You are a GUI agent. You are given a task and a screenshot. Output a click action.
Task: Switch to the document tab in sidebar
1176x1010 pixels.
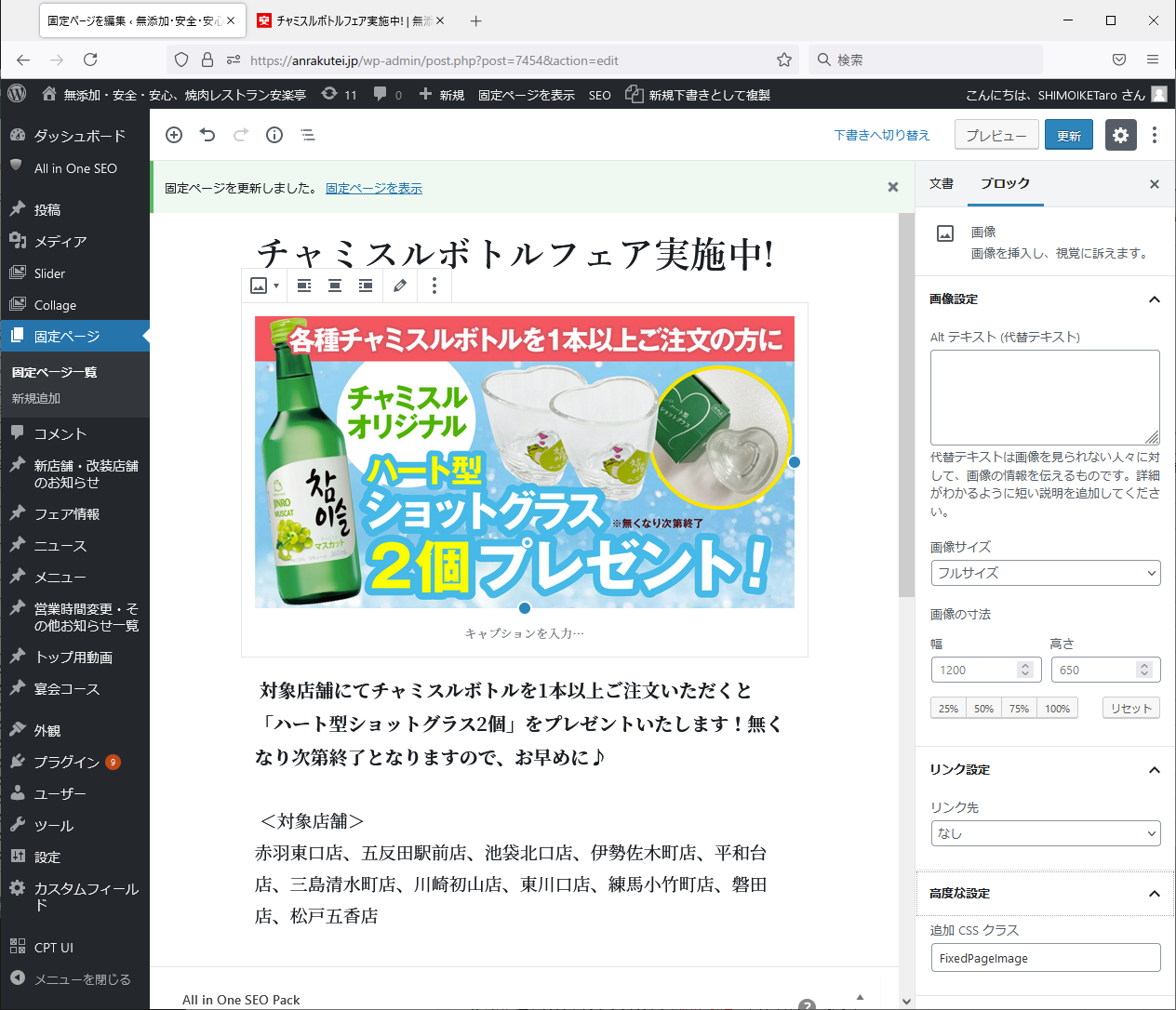point(942,183)
